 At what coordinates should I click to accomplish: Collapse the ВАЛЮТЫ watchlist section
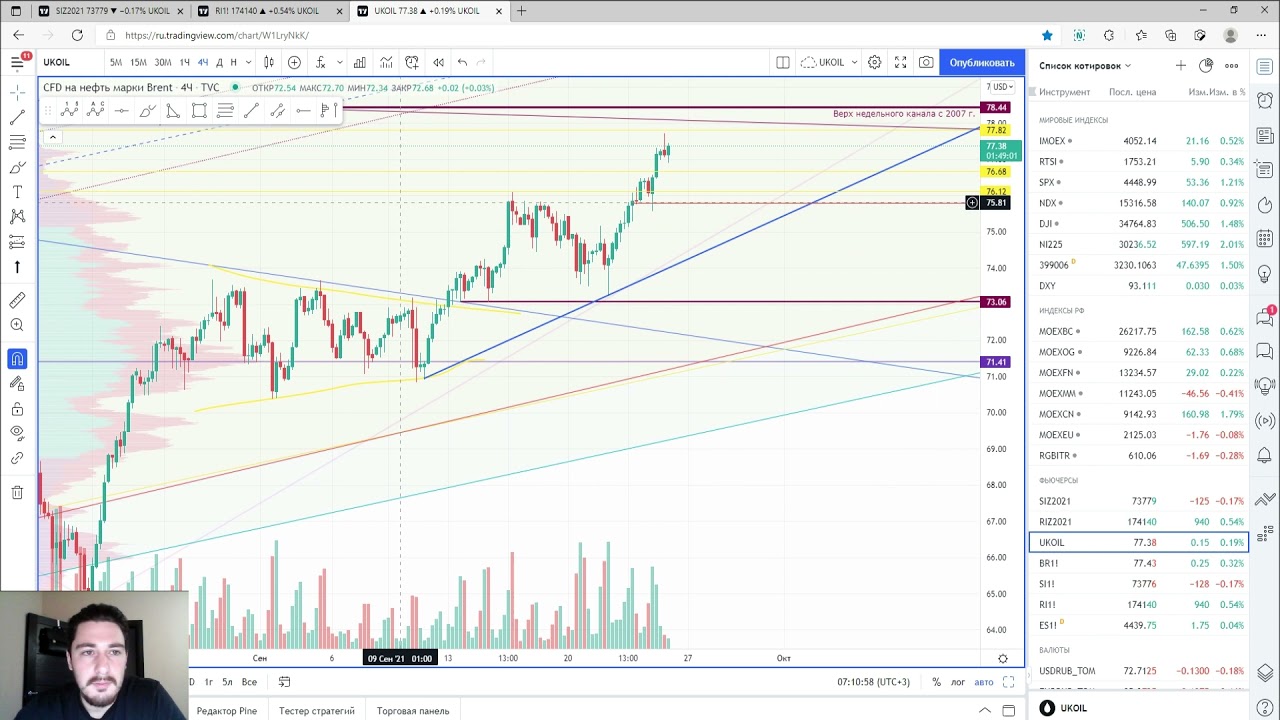point(1054,650)
